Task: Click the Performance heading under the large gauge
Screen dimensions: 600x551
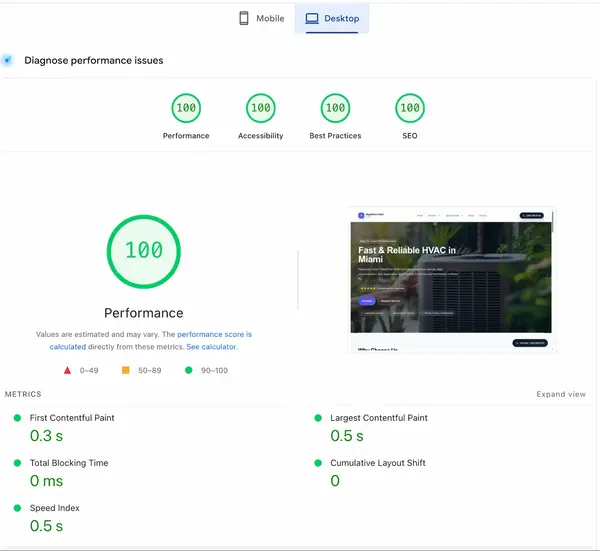Action: (x=143, y=313)
